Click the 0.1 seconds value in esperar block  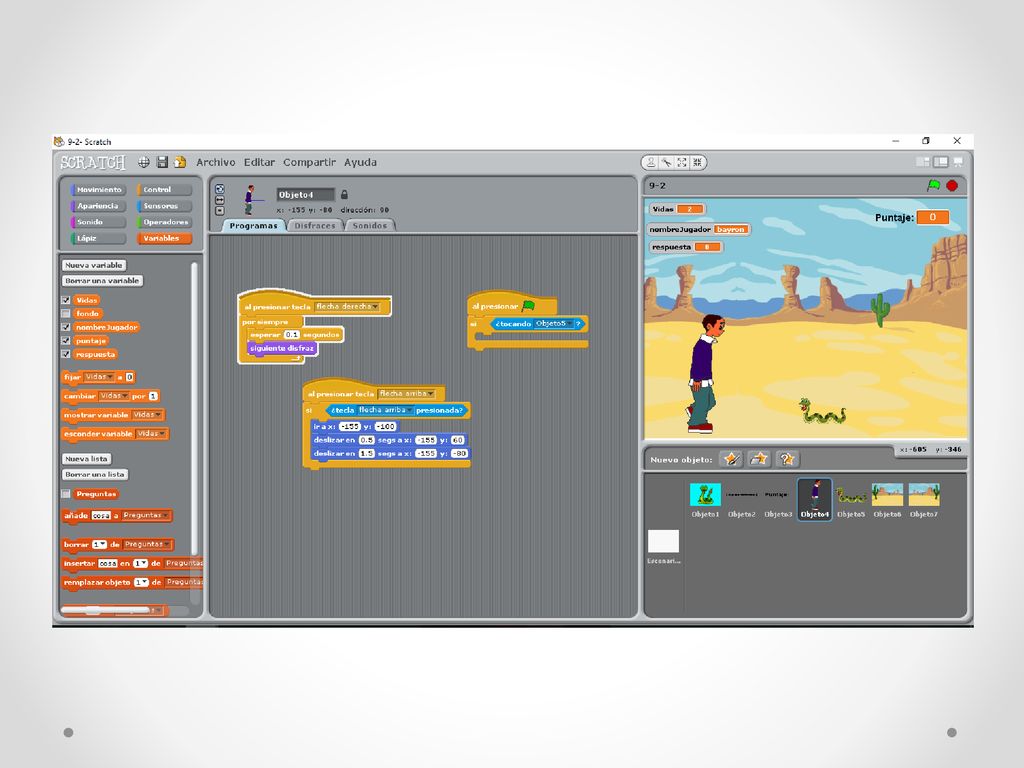tap(291, 334)
